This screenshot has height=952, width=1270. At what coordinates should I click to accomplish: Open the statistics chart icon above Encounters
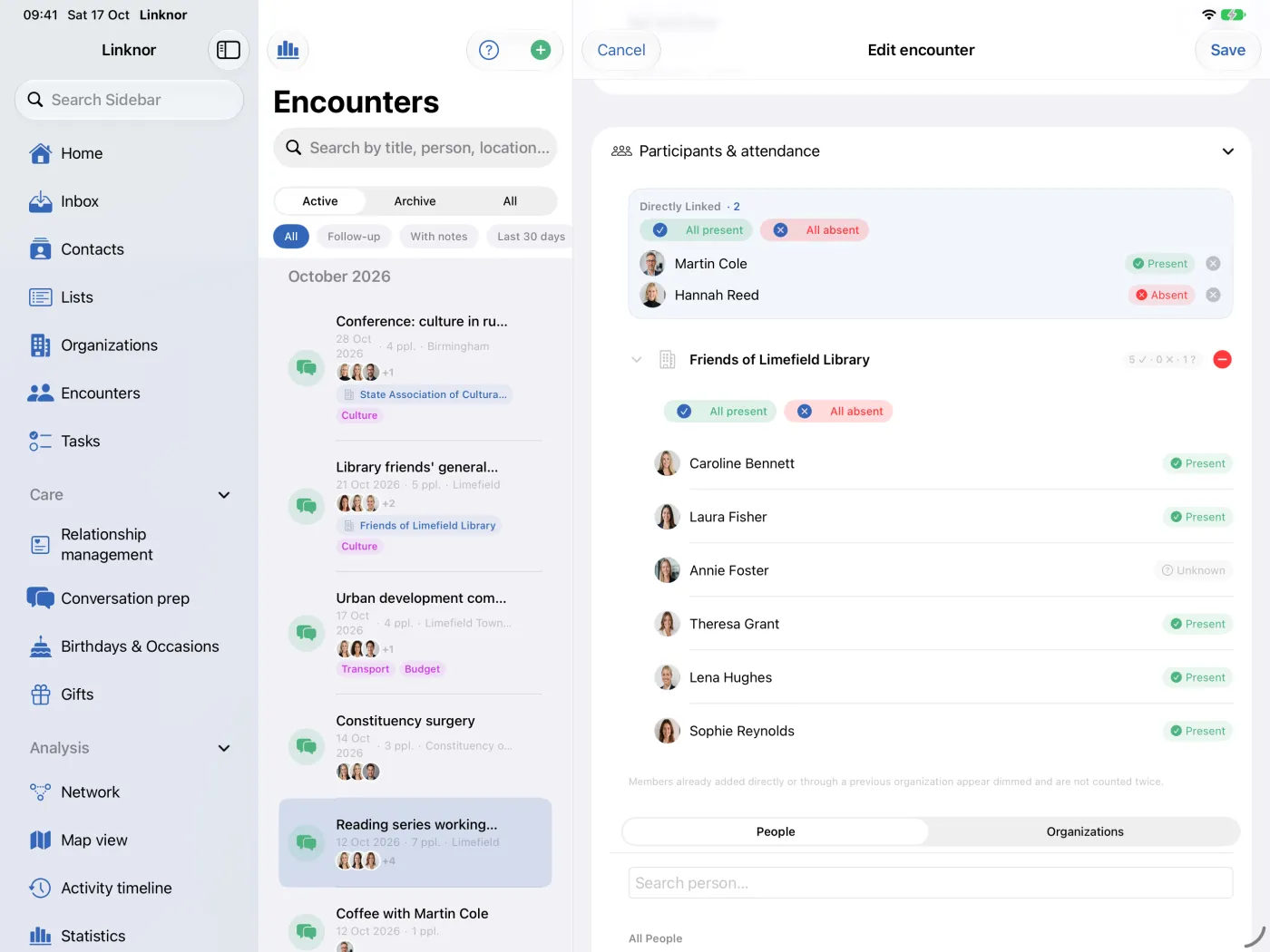coord(288,50)
